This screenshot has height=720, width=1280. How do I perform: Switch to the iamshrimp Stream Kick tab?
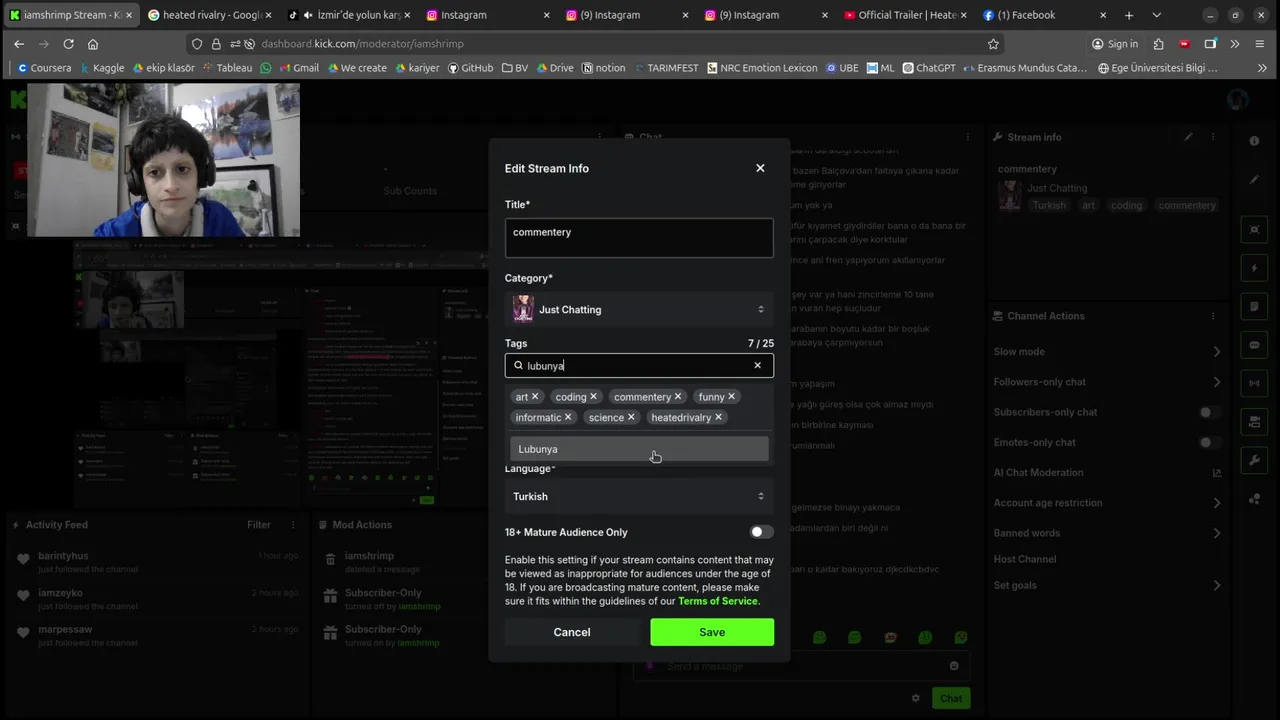click(70, 15)
